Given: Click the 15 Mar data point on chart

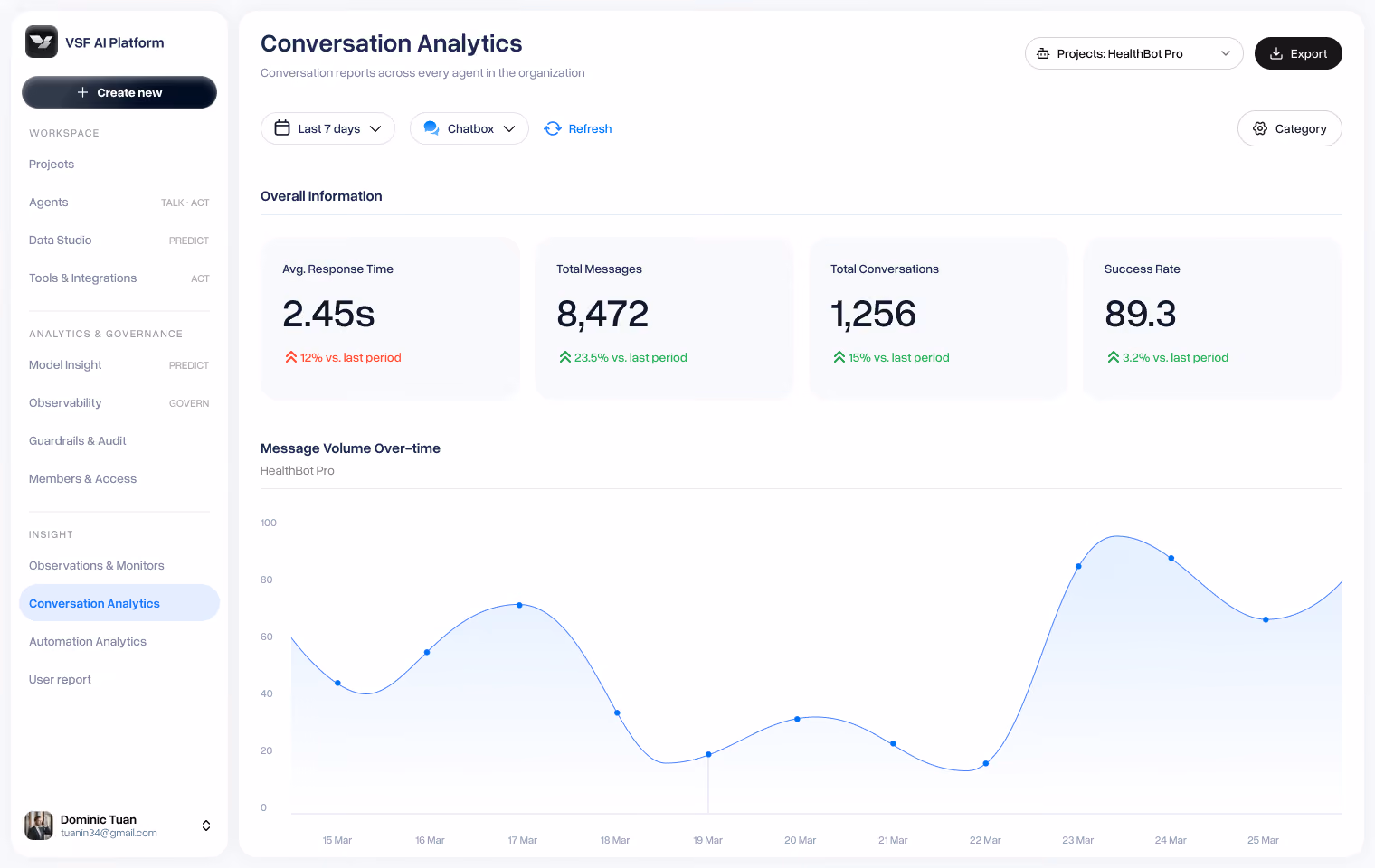Looking at the screenshot, I should tap(337, 683).
